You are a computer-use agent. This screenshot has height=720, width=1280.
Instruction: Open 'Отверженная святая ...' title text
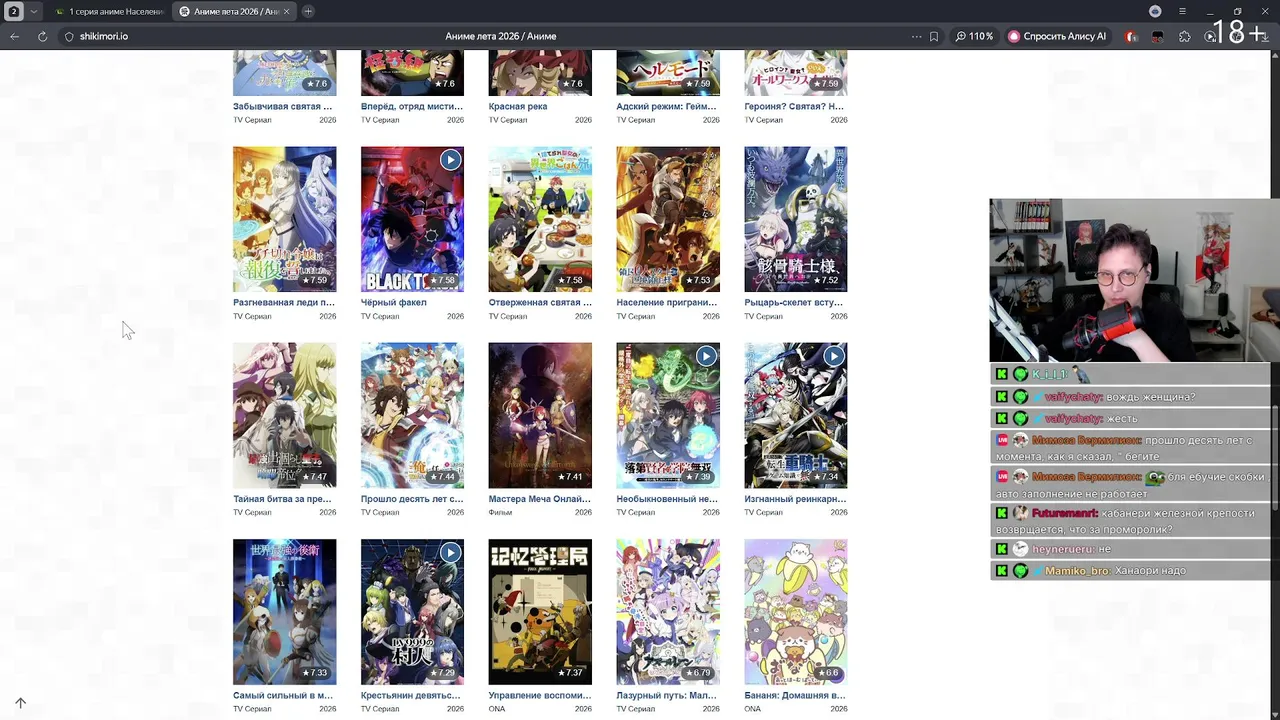tap(540, 302)
